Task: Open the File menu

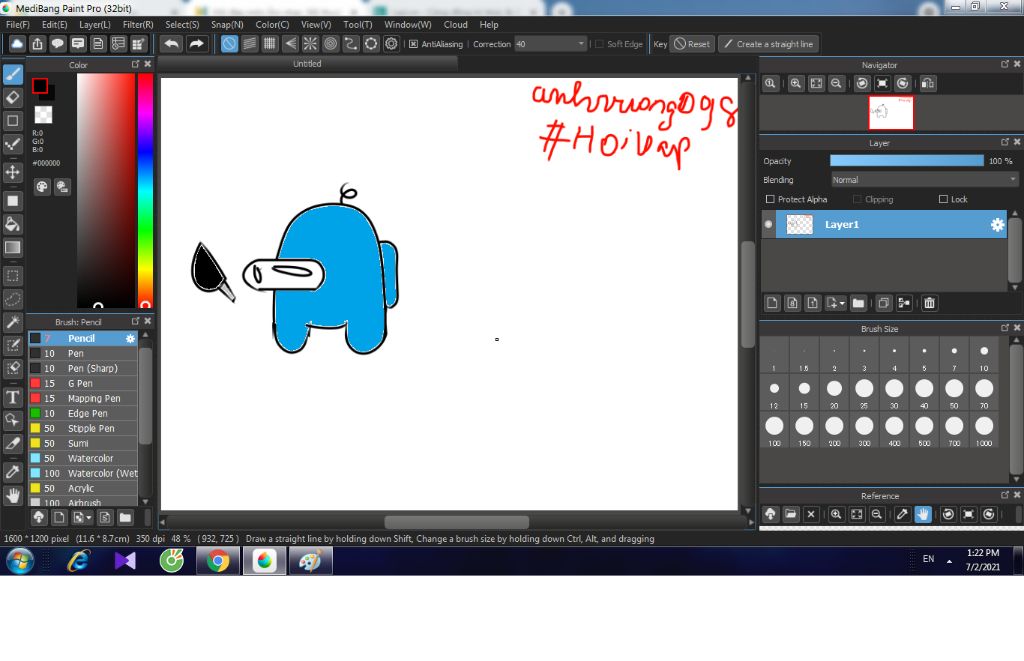Action: (x=18, y=25)
